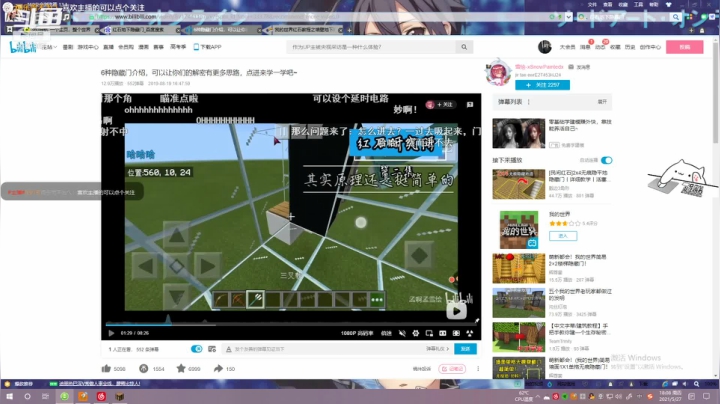
Task: Open Minecraft block taskbar icon
Action: tap(119, 396)
